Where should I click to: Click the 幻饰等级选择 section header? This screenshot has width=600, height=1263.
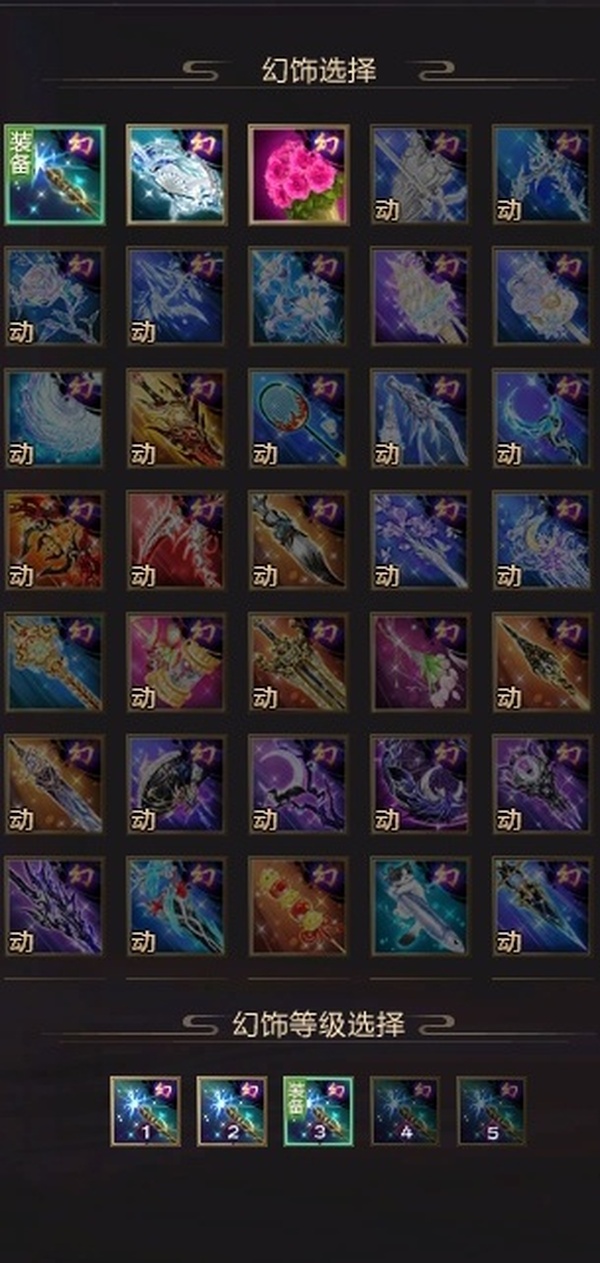coord(318,1025)
